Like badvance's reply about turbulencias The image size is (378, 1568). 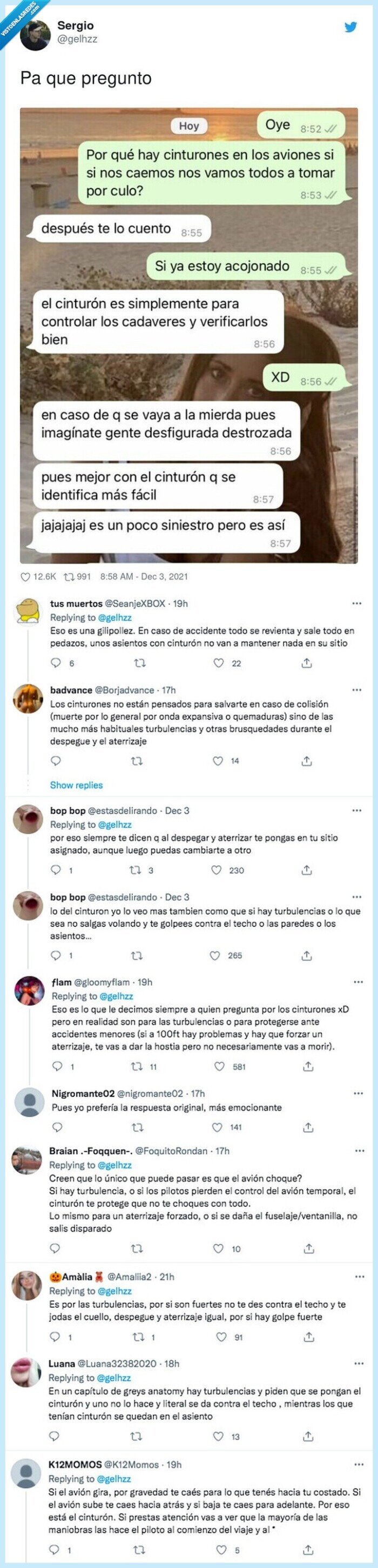(x=217, y=760)
